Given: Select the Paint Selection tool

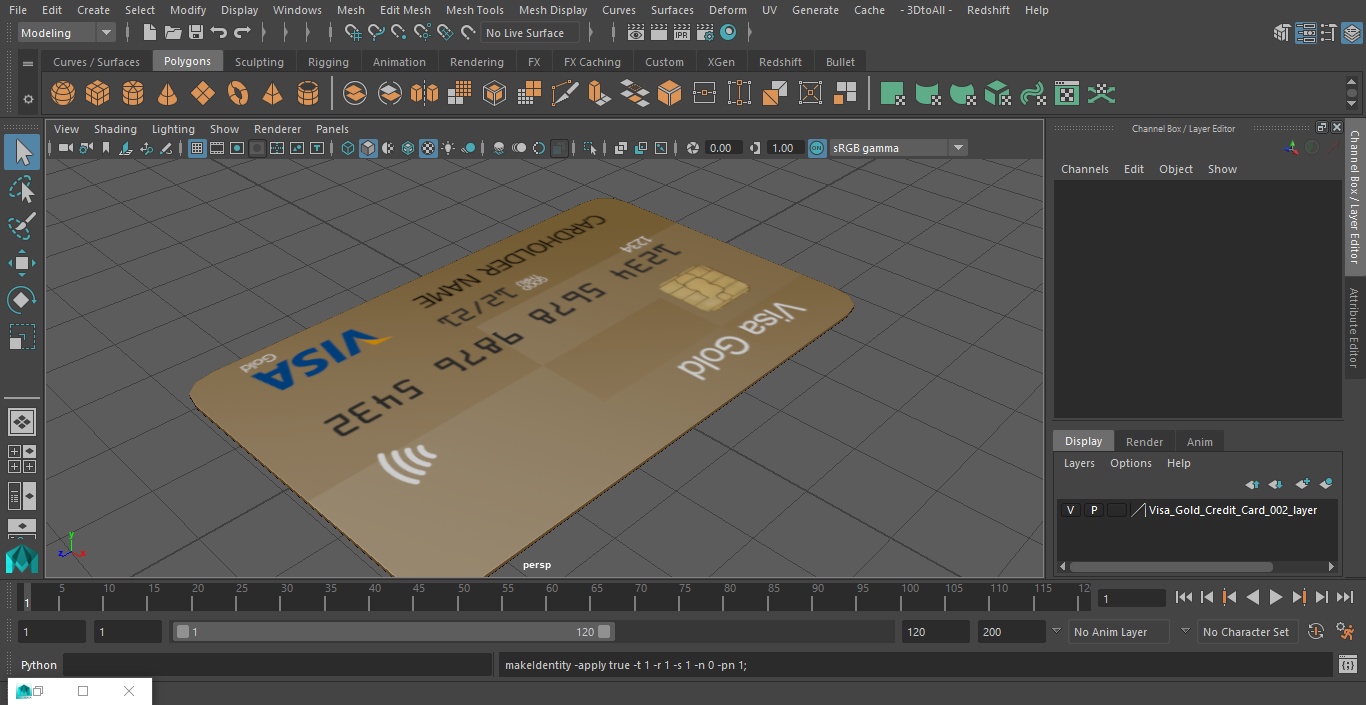Looking at the screenshot, I should (x=22, y=226).
